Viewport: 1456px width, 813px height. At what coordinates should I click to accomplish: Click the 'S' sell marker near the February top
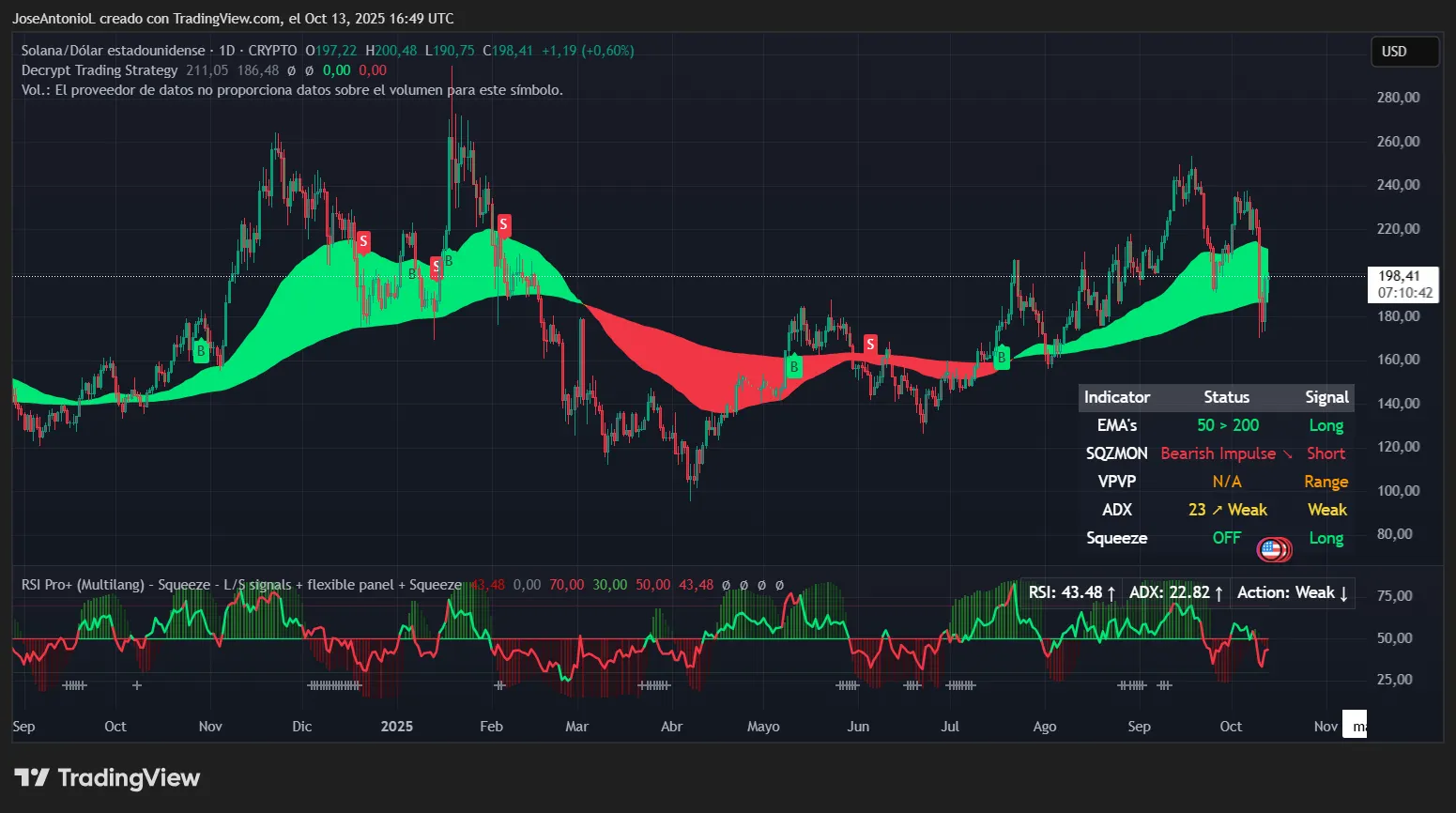point(502,225)
